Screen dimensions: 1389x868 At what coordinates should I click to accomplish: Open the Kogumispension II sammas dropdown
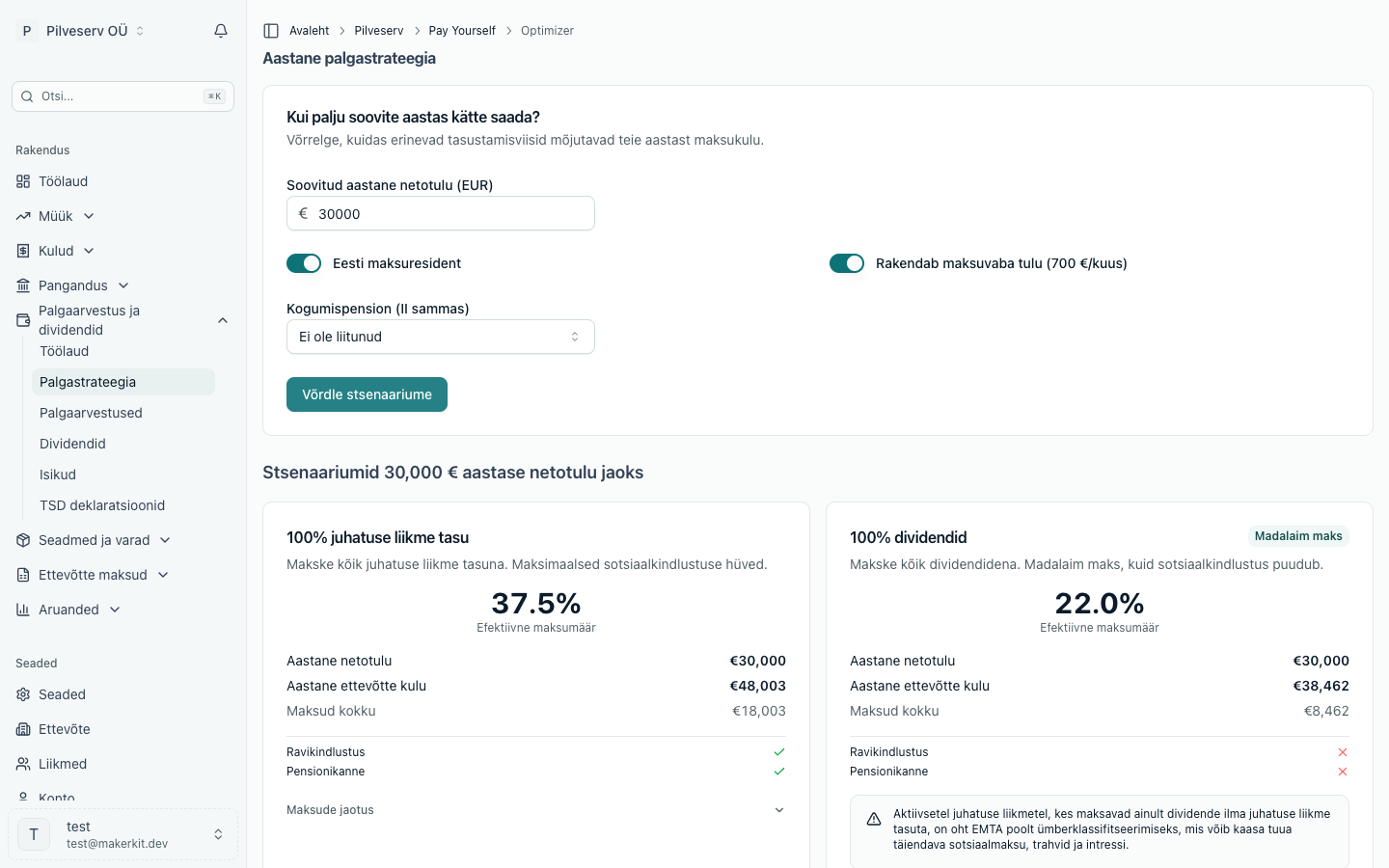[441, 337]
